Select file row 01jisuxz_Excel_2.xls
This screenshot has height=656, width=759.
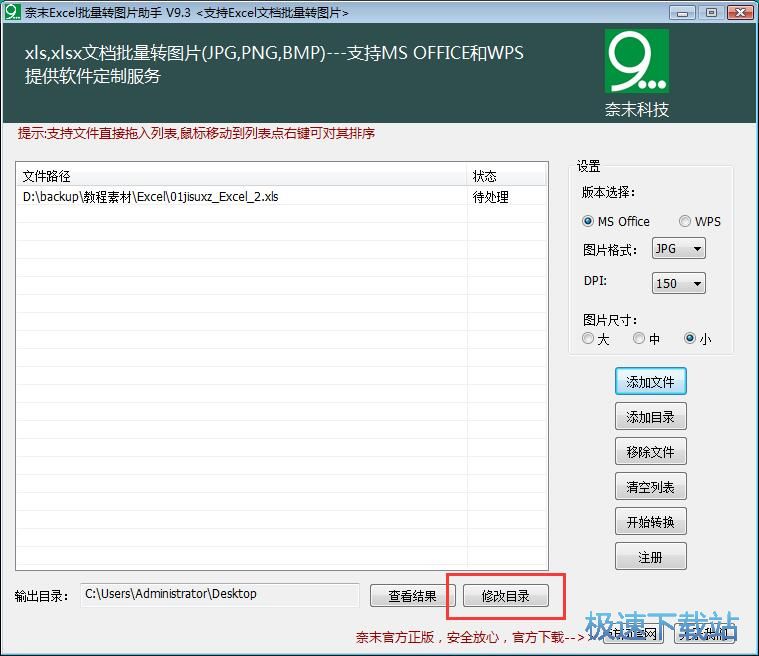tap(282, 196)
